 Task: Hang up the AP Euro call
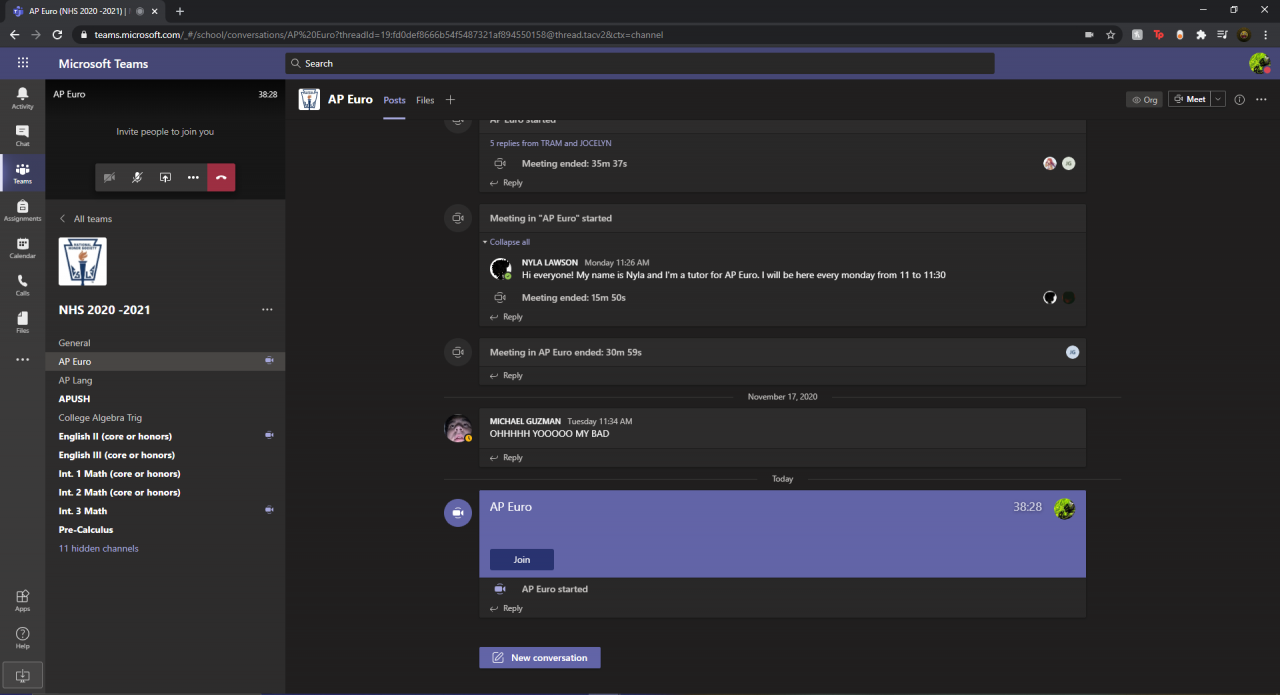coord(221,177)
